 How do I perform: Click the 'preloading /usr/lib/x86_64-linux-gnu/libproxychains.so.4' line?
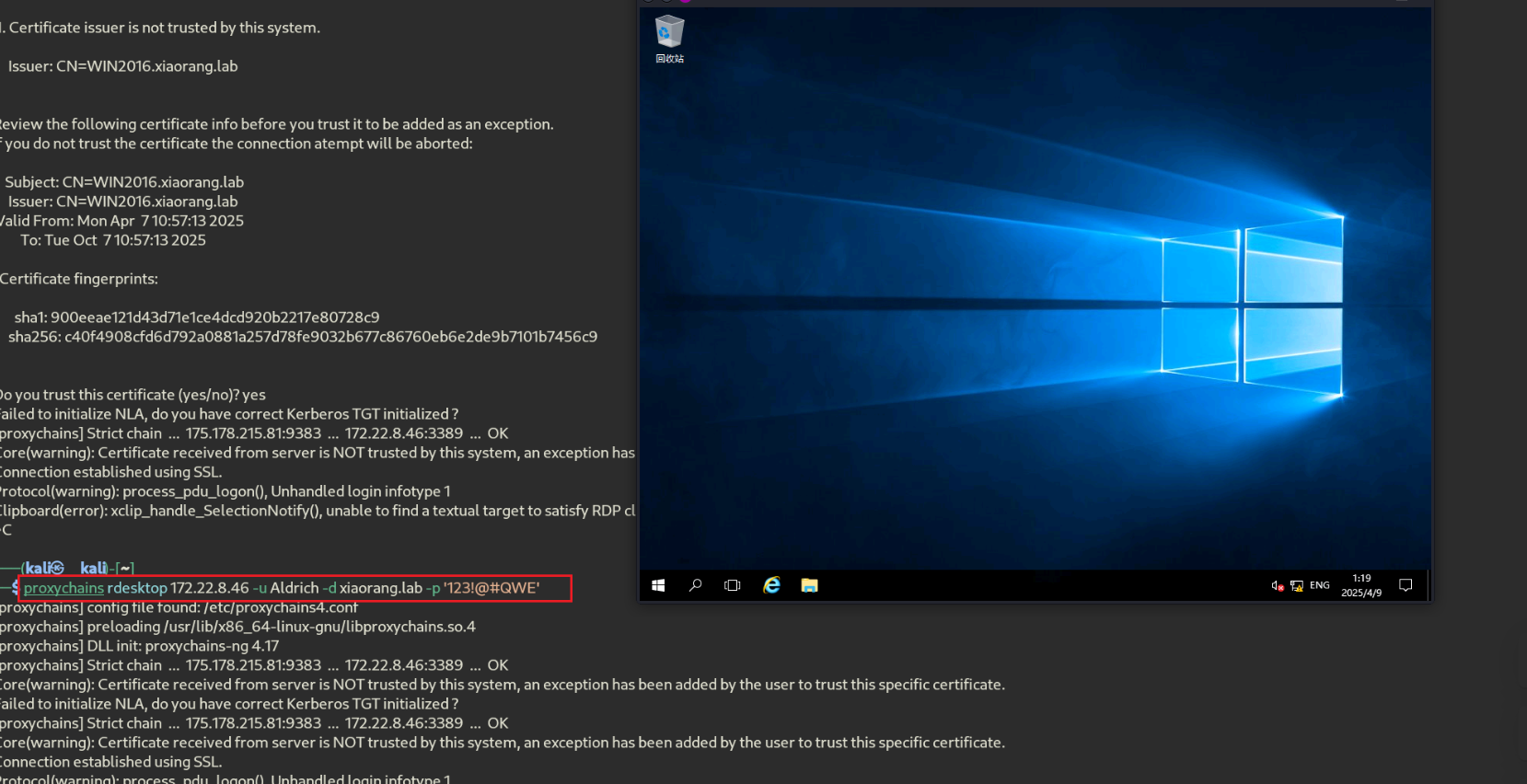pos(238,627)
